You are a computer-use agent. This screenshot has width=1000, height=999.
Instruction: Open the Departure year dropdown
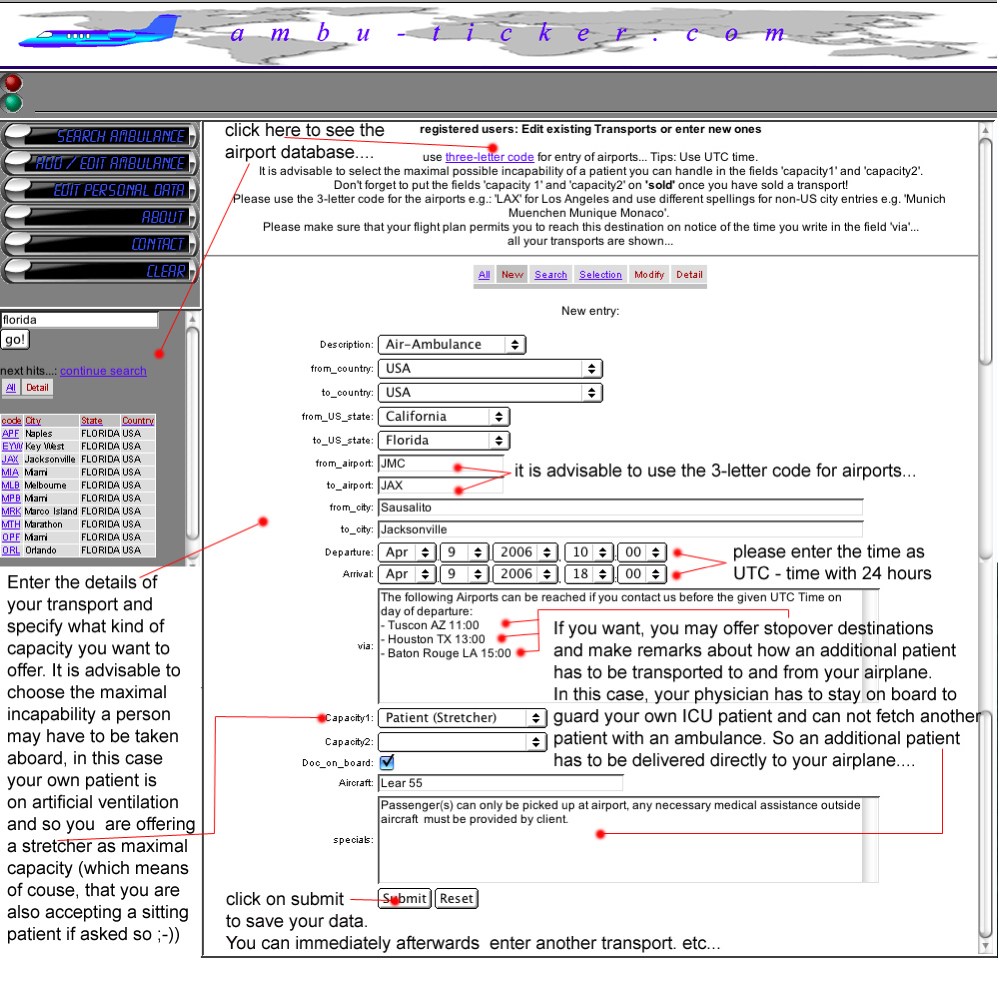(x=526, y=552)
